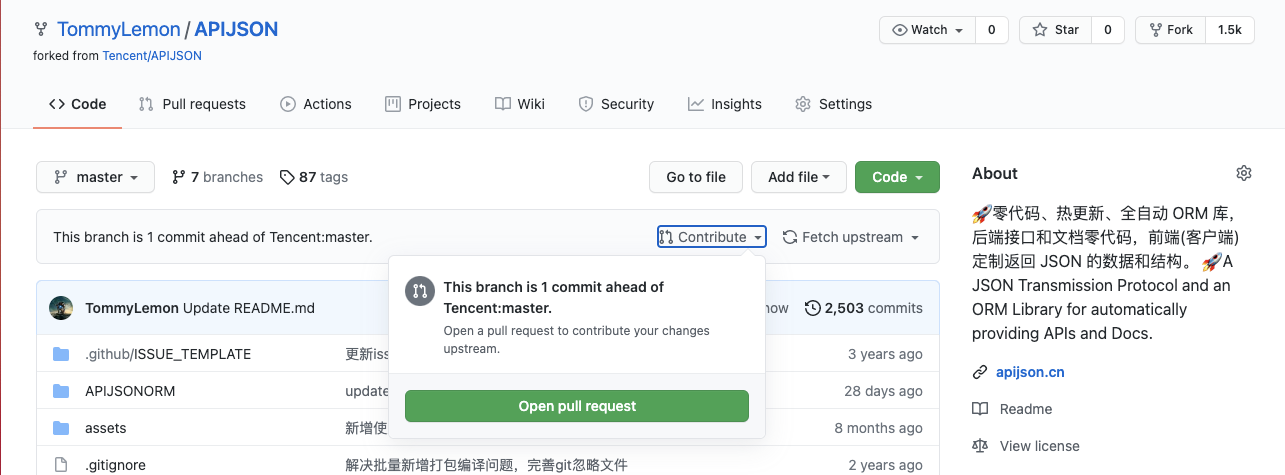The width and height of the screenshot is (1285, 475).
Task: Click the "28 days ago" timestamp
Action: point(883,391)
